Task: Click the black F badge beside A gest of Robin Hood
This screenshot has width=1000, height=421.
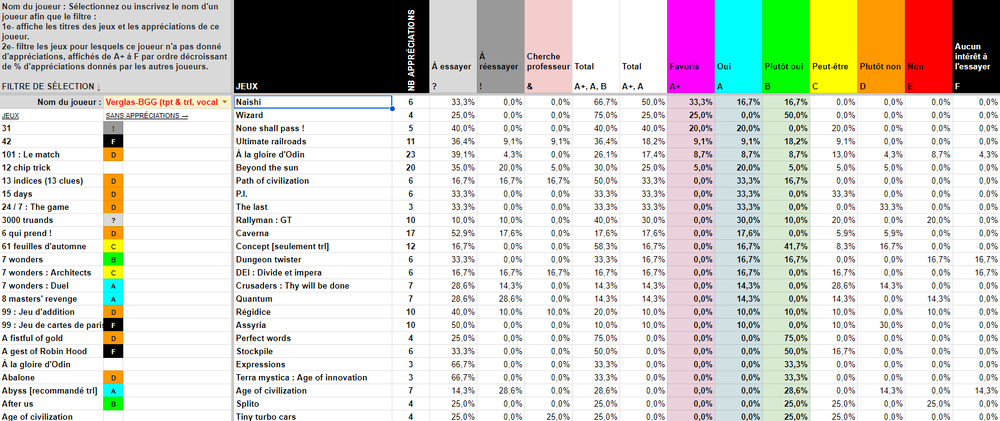Action: 116,350
